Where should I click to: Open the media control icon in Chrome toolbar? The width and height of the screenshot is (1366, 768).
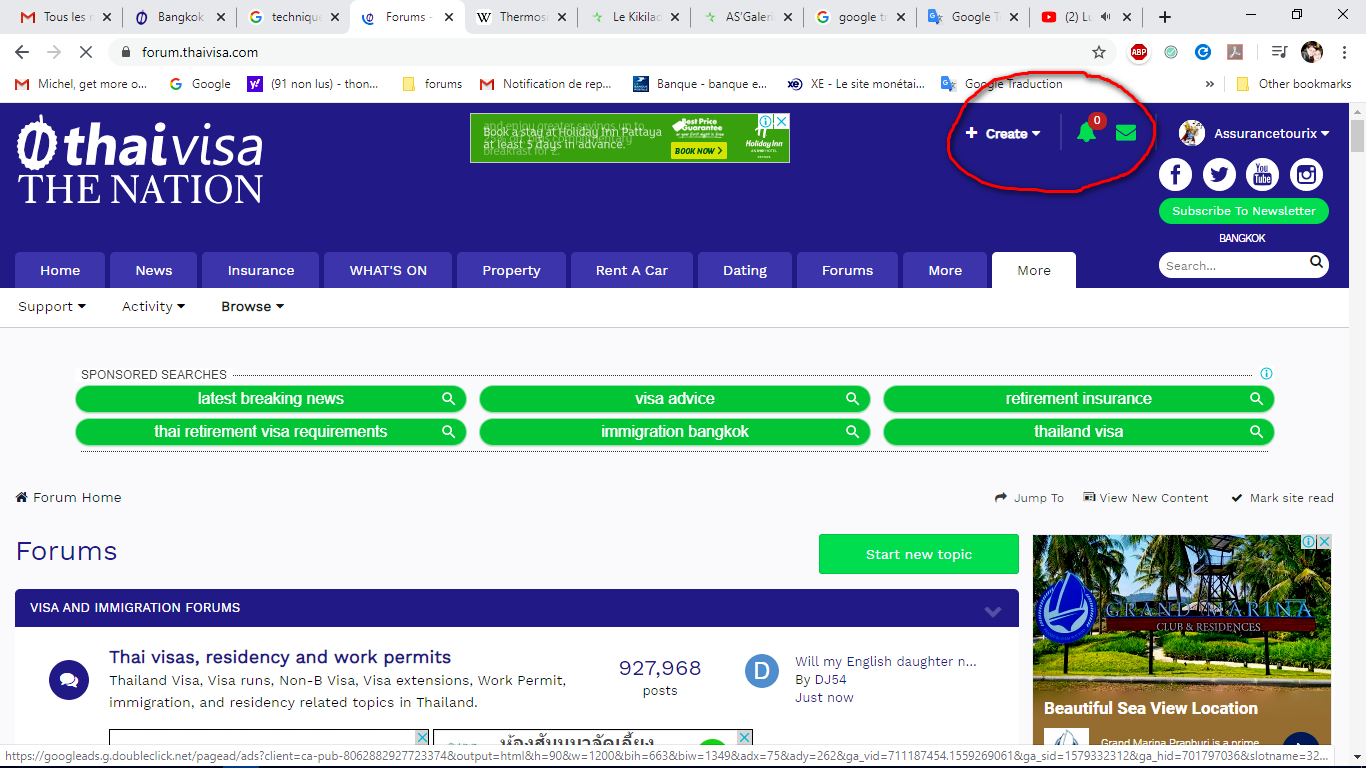click(1278, 52)
